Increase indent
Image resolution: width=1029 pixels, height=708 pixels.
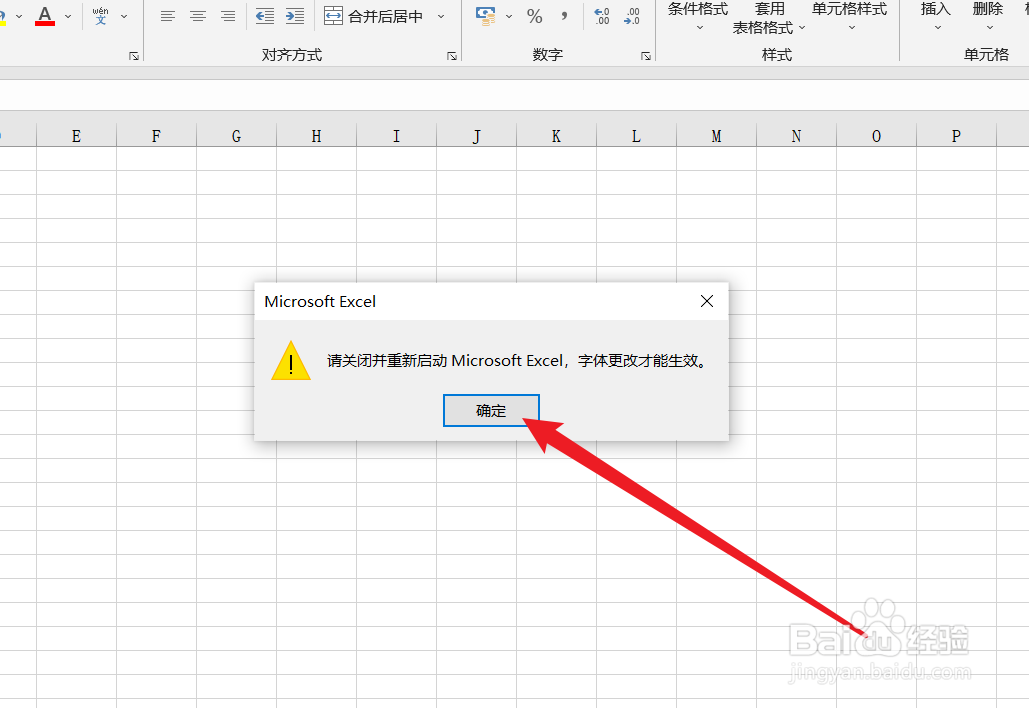(295, 16)
